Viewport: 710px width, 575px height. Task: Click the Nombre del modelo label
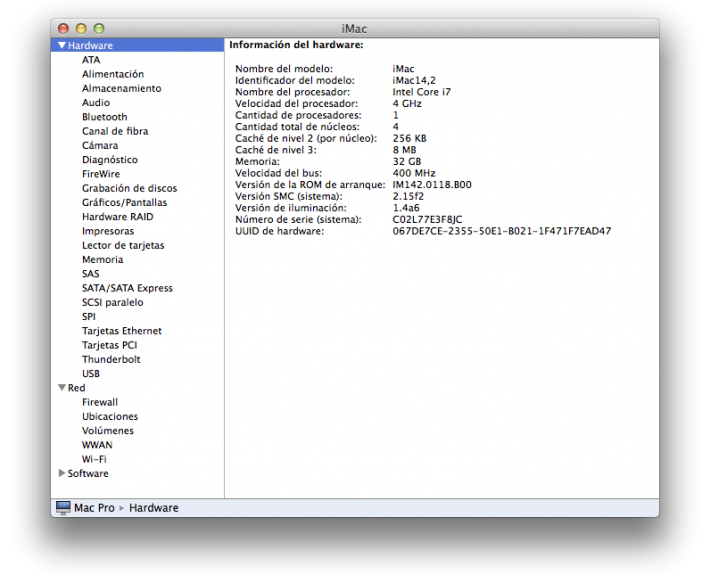coord(284,69)
